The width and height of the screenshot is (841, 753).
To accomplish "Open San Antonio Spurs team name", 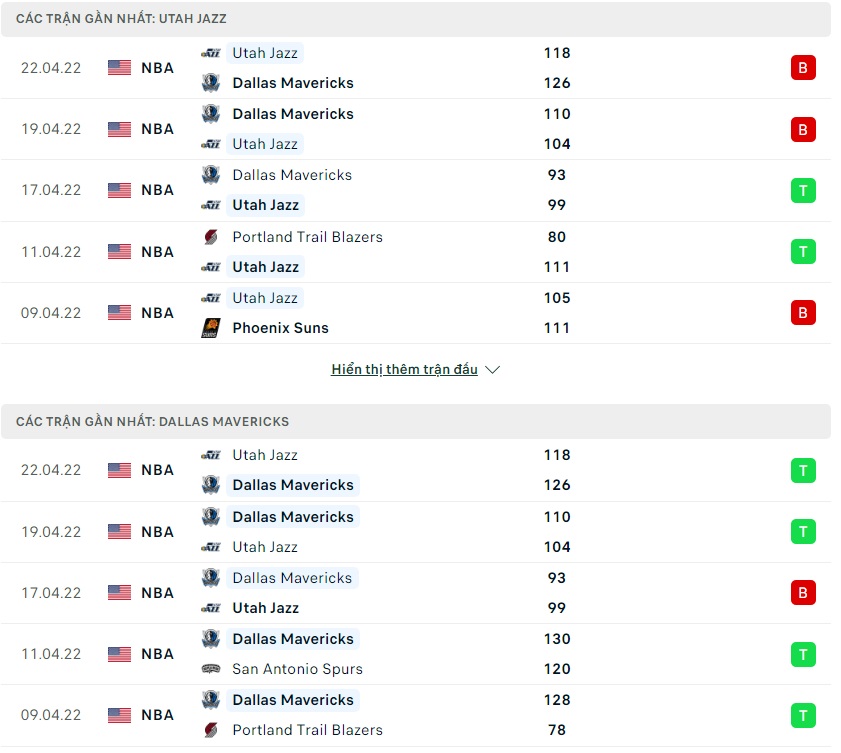I will coord(298,669).
